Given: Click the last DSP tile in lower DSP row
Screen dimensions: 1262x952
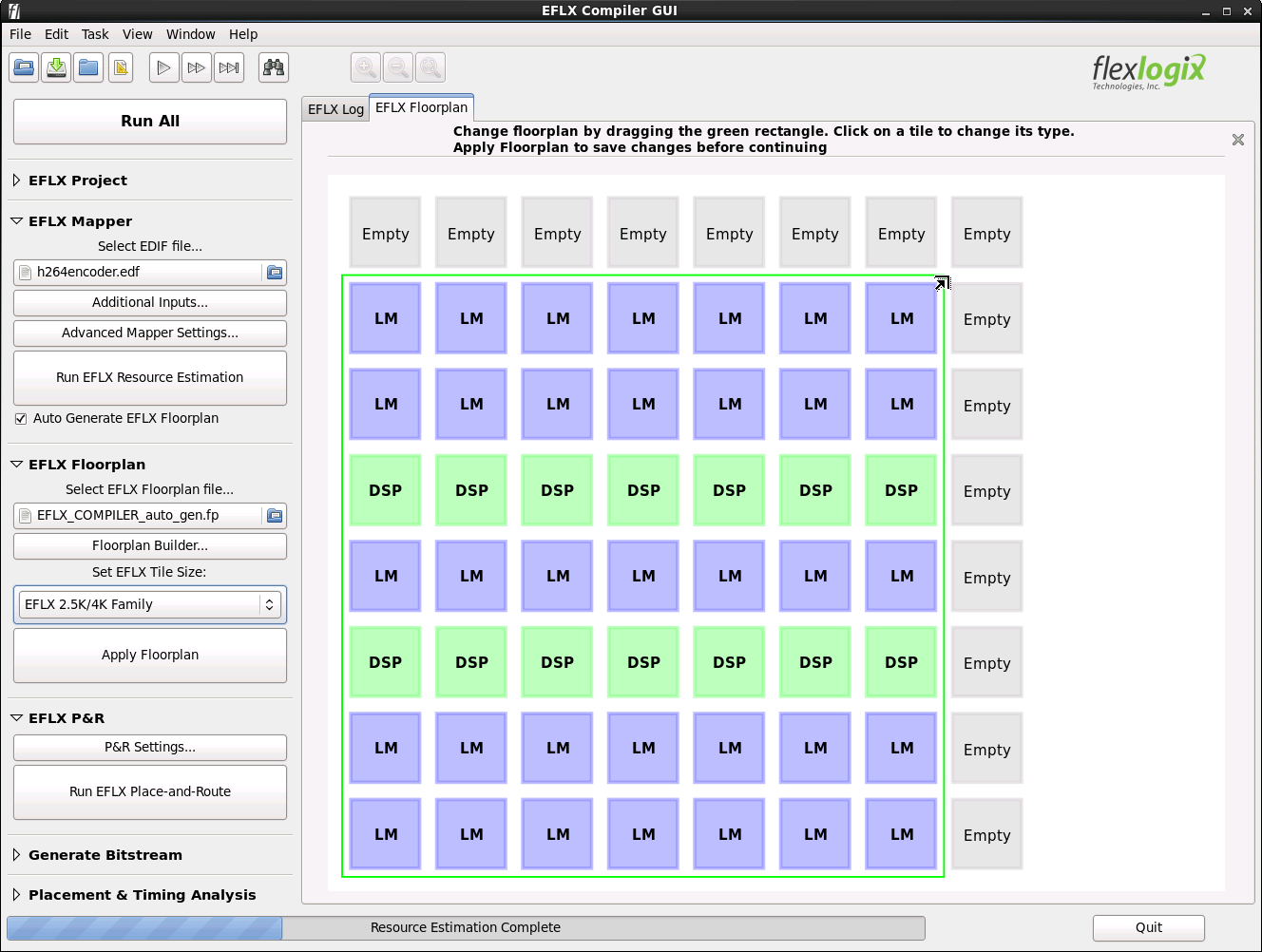Looking at the screenshot, I should pyautogui.click(x=901, y=662).
